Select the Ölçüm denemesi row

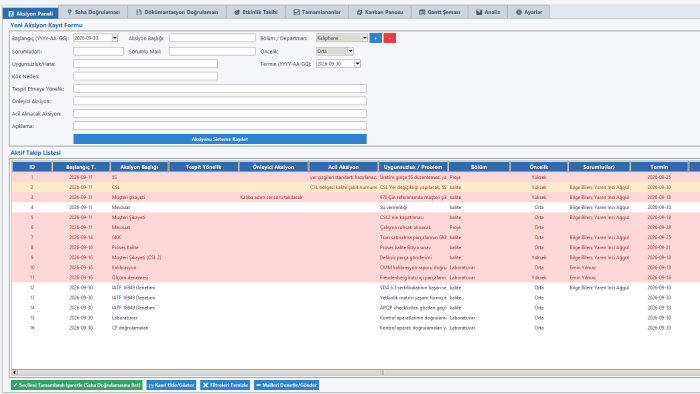(x=356, y=278)
